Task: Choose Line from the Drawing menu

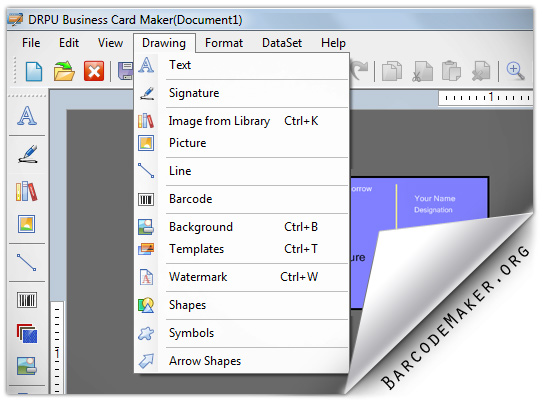Action: (242, 171)
